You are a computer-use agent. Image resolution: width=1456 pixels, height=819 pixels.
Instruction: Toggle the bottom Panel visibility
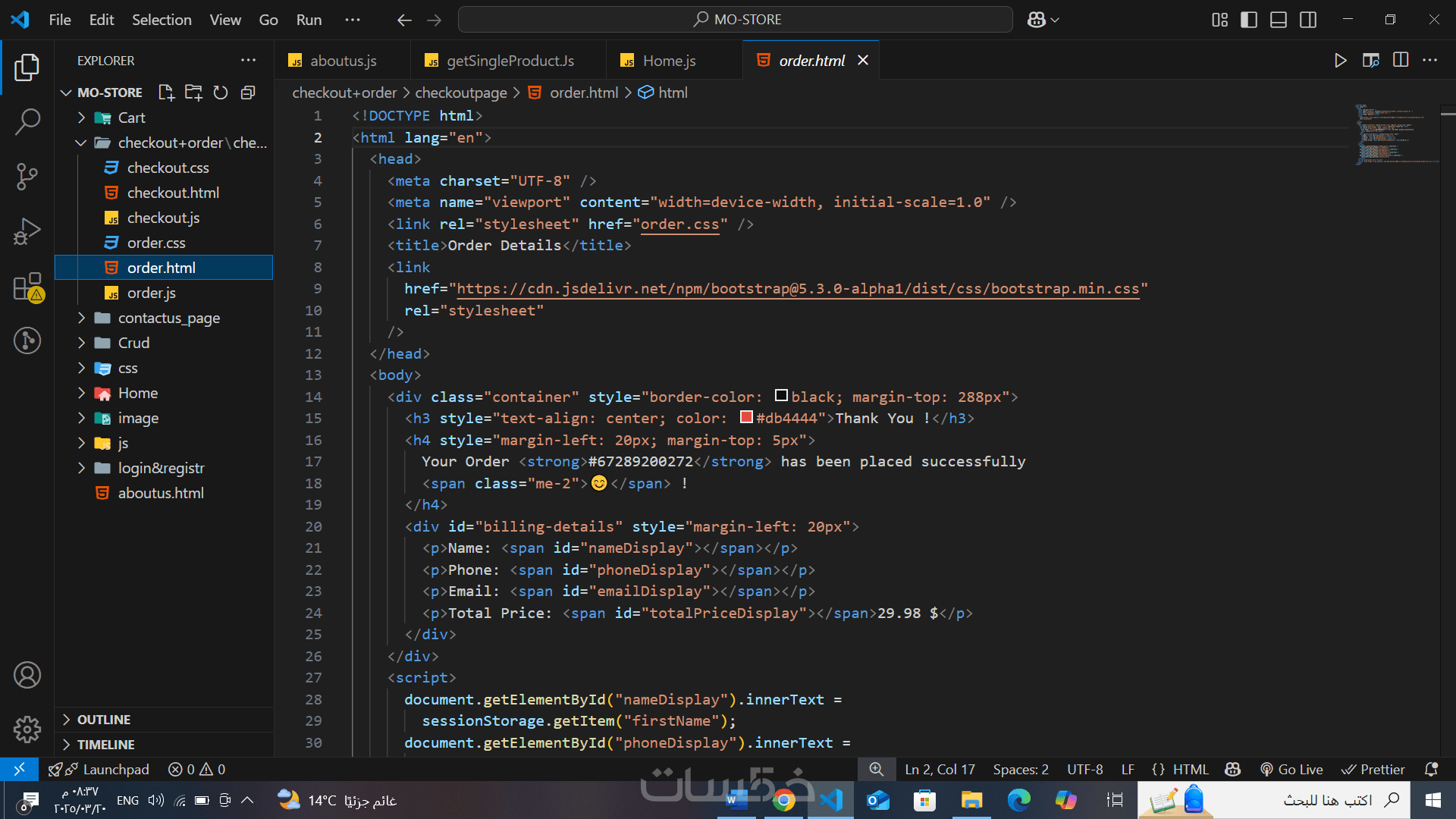point(1279,20)
